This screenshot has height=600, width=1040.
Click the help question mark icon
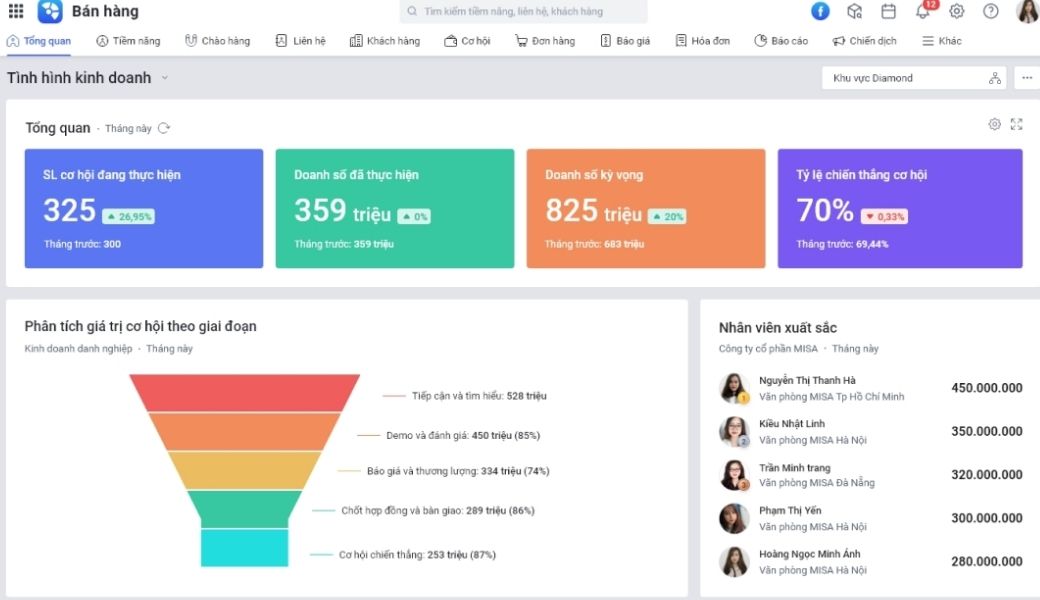click(991, 11)
